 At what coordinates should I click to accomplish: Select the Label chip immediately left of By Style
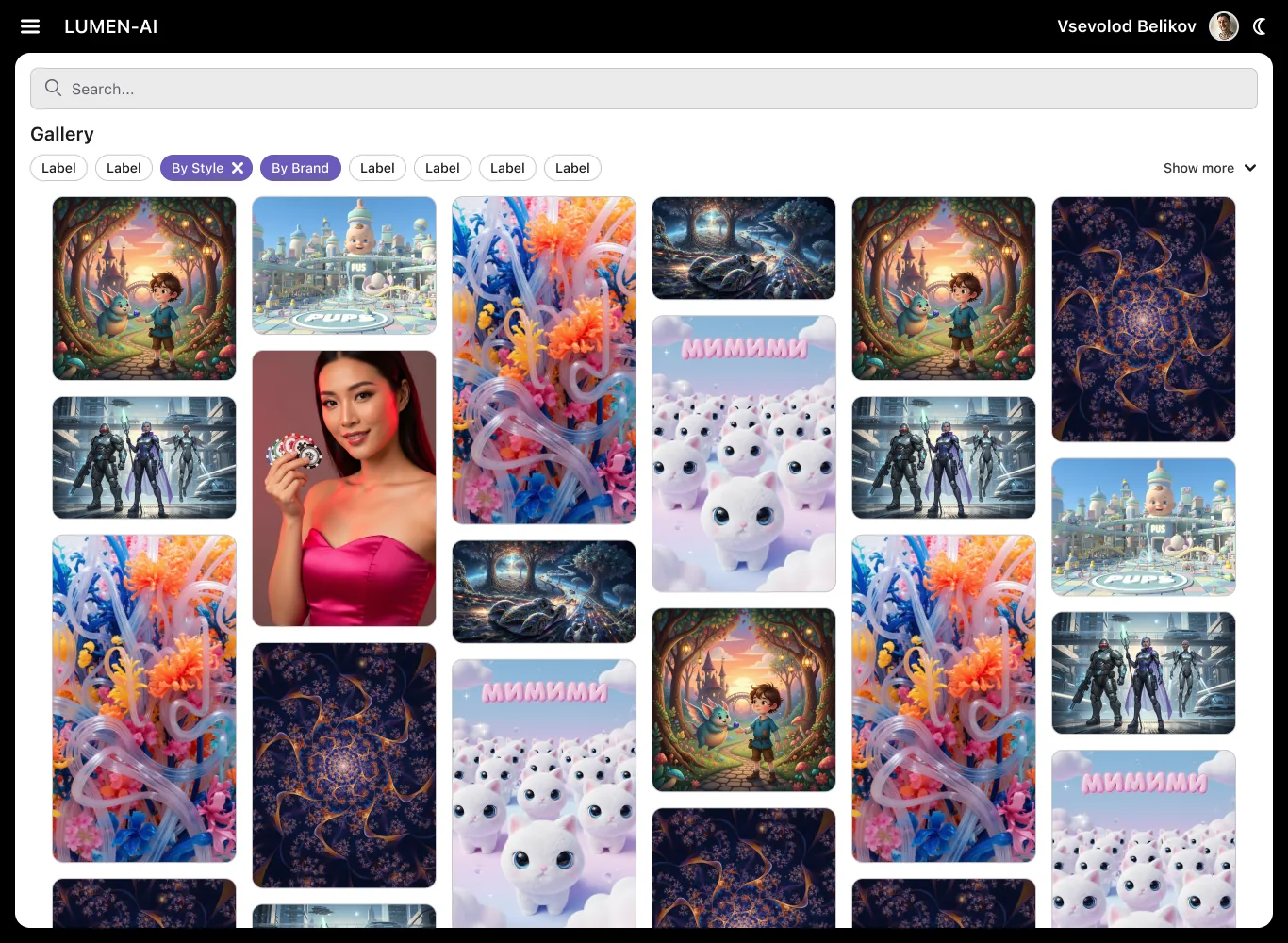124,168
